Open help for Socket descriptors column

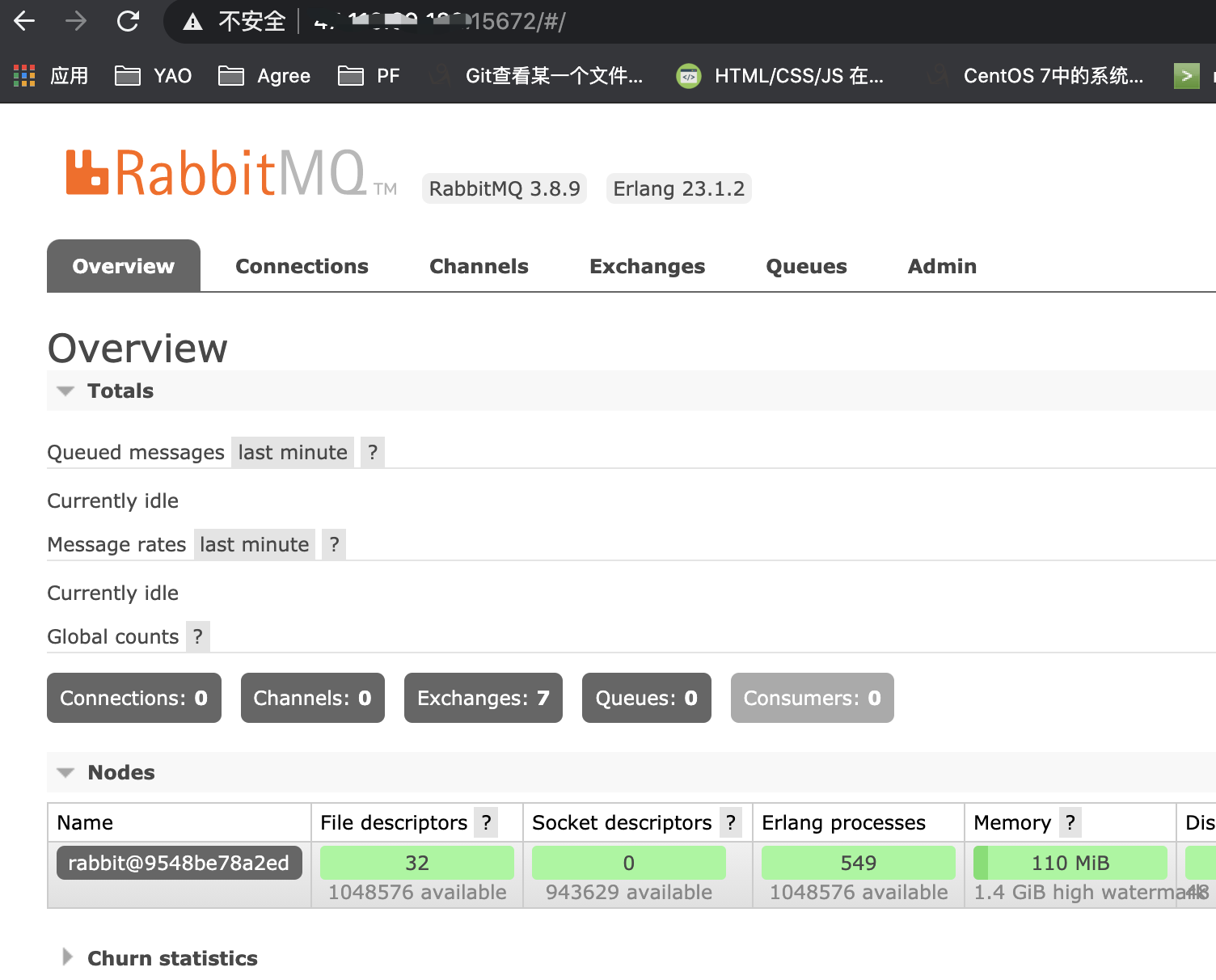point(730,822)
